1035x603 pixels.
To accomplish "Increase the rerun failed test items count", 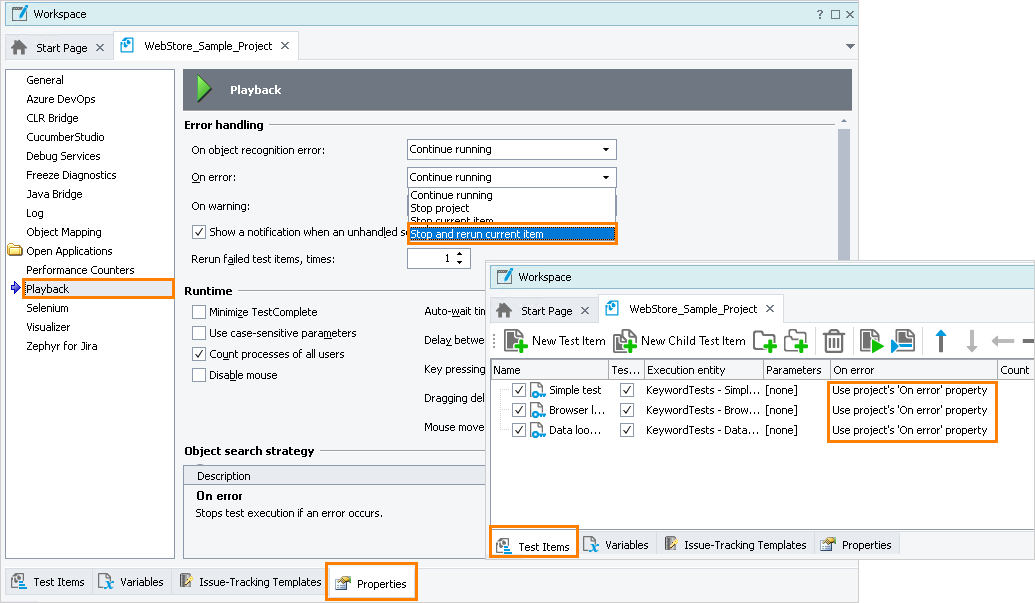I will pyautogui.click(x=460, y=254).
